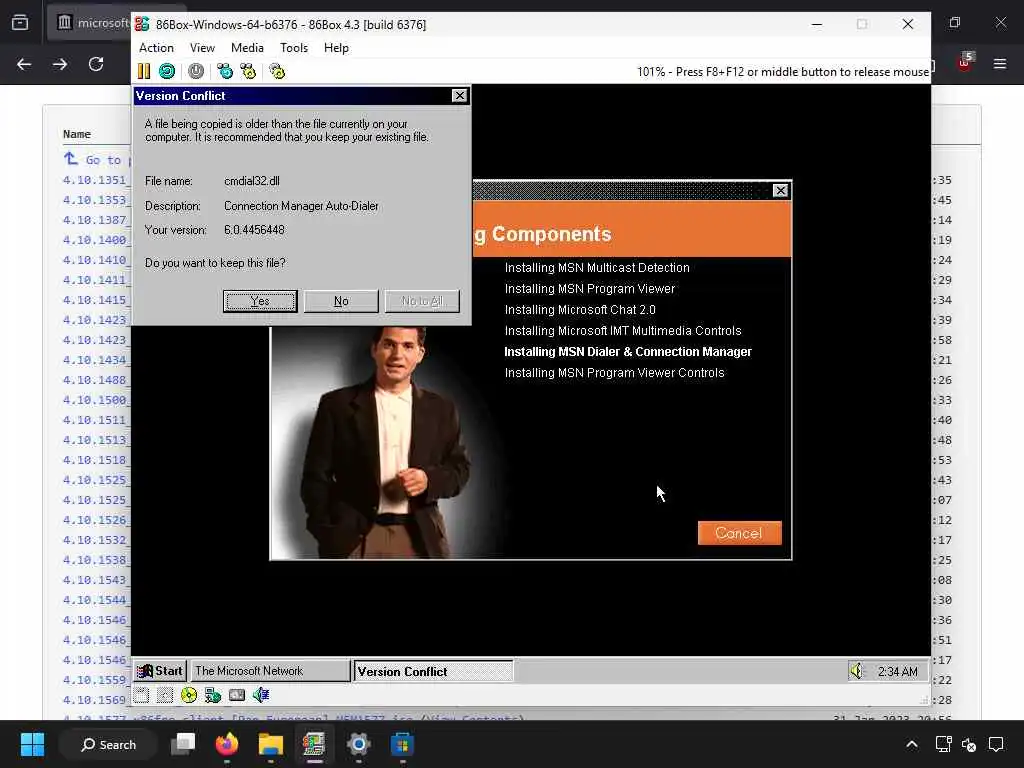
Task: Click the second floppy drive status icon
Action: click(x=165, y=696)
